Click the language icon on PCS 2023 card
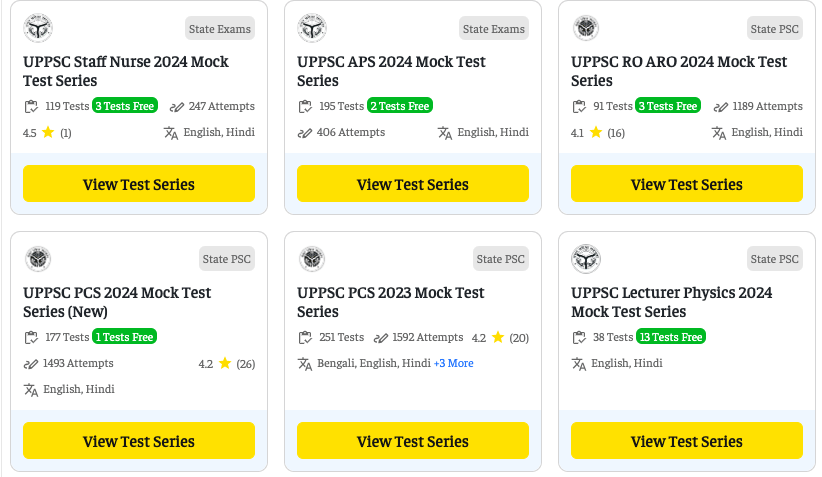 (305, 363)
